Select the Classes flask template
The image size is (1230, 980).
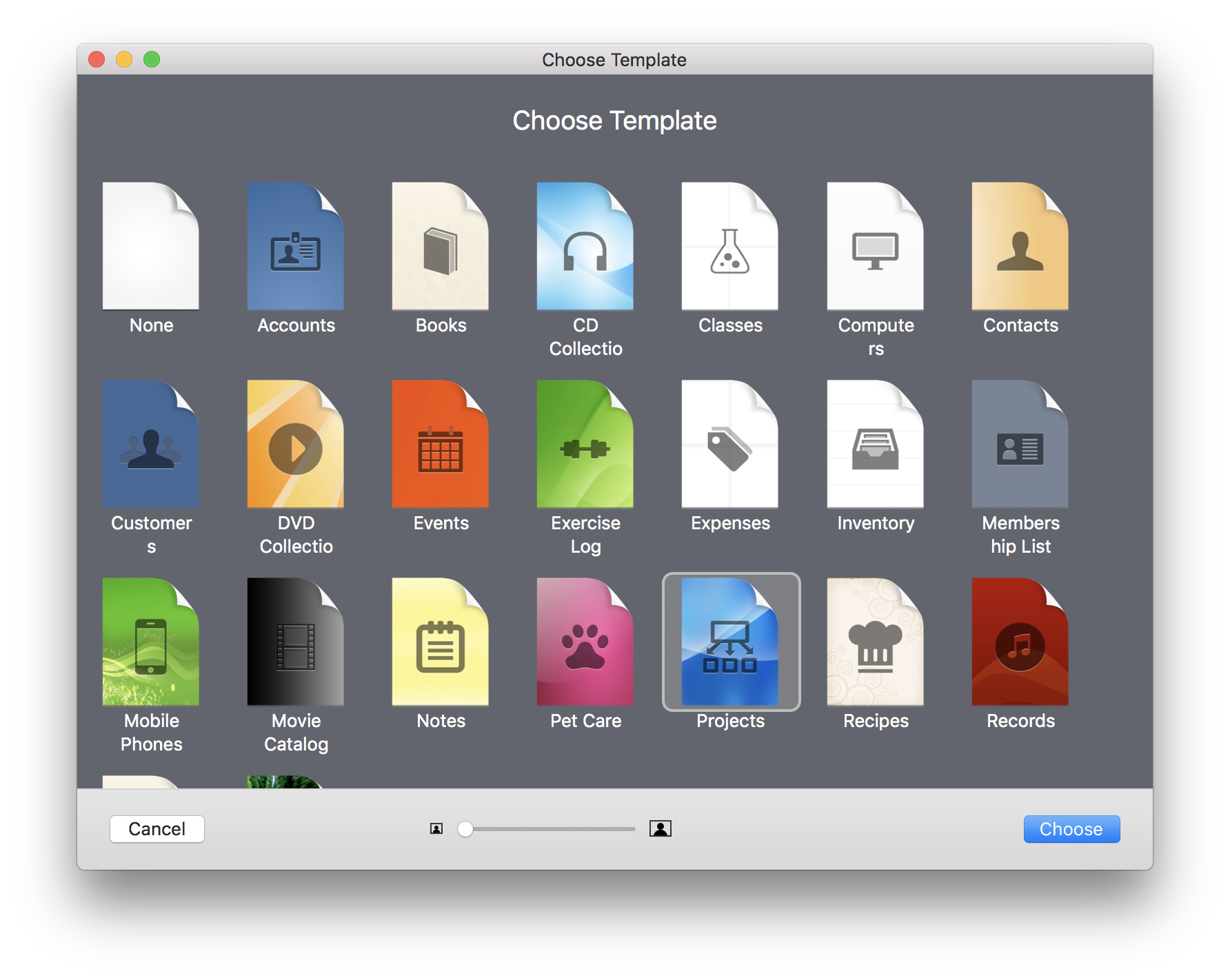coord(729,246)
